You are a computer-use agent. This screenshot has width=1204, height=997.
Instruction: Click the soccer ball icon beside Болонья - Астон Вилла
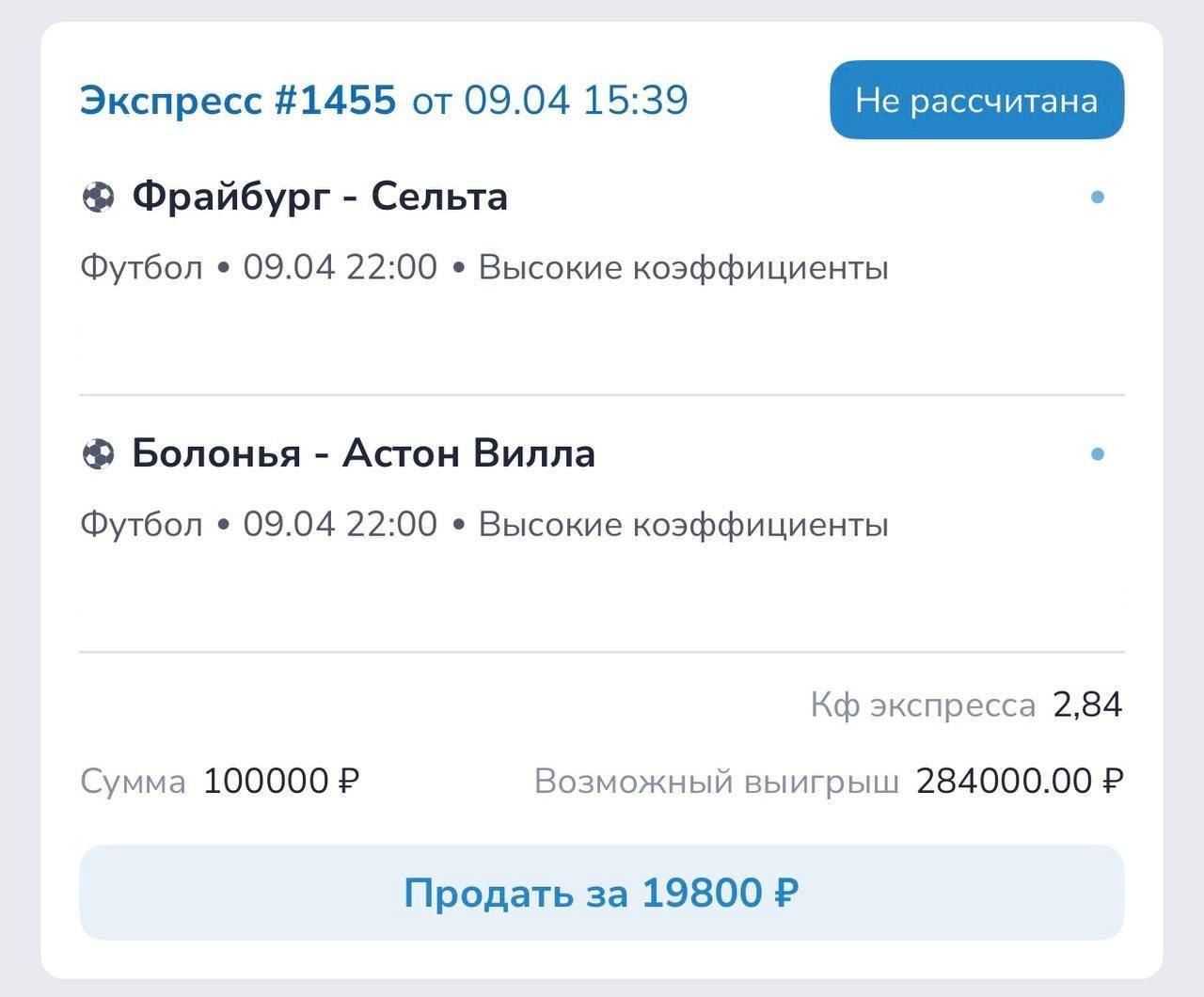98,454
